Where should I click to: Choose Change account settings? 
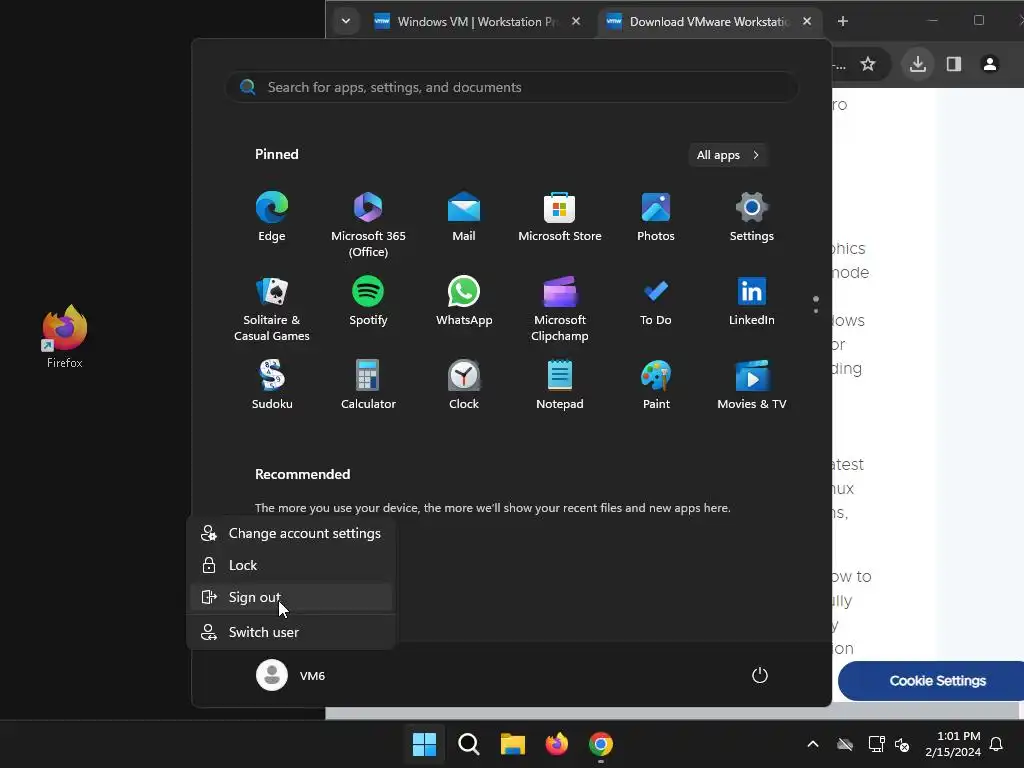tap(291, 534)
